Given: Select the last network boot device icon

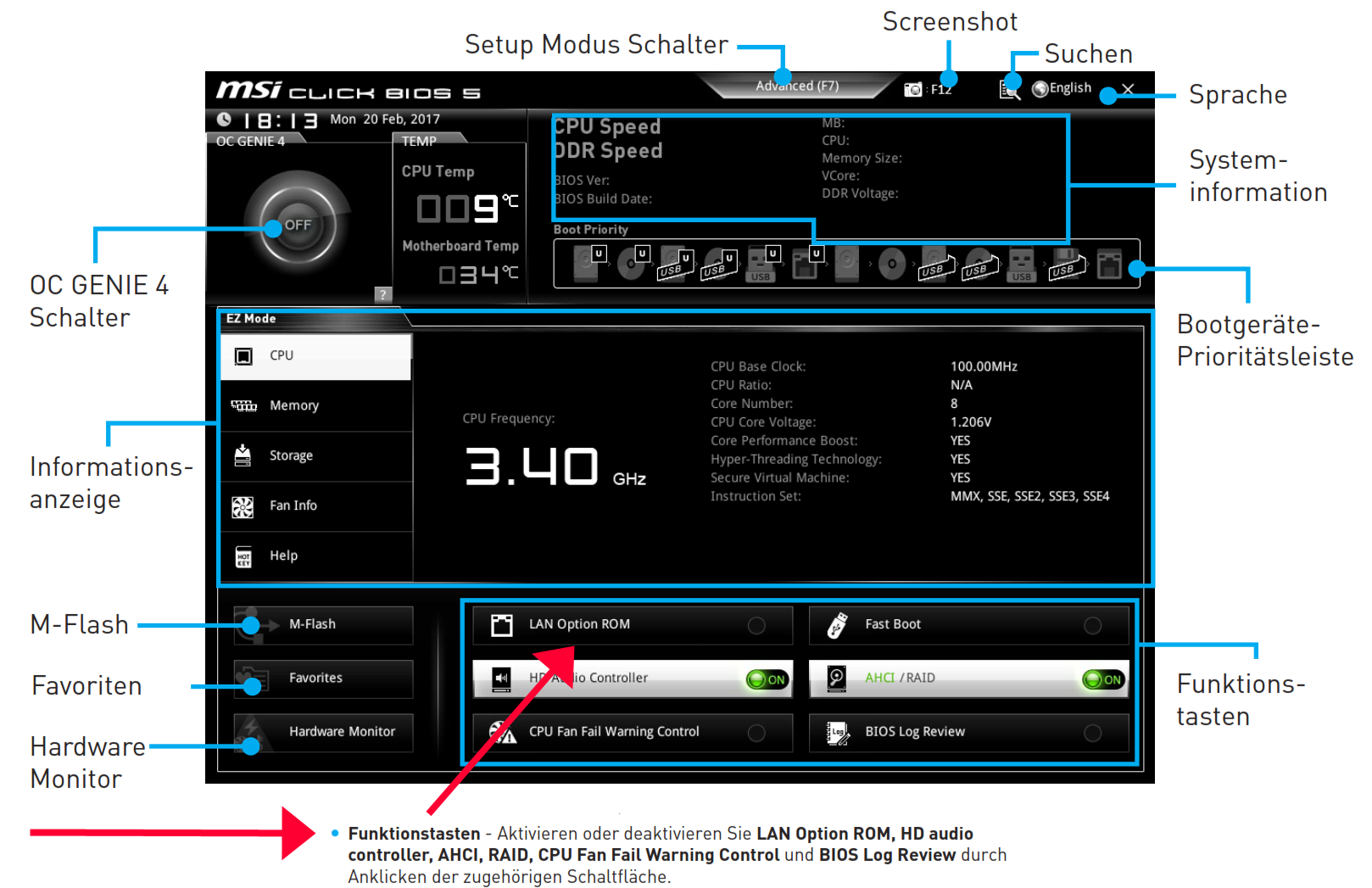Looking at the screenshot, I should pos(1109,265).
